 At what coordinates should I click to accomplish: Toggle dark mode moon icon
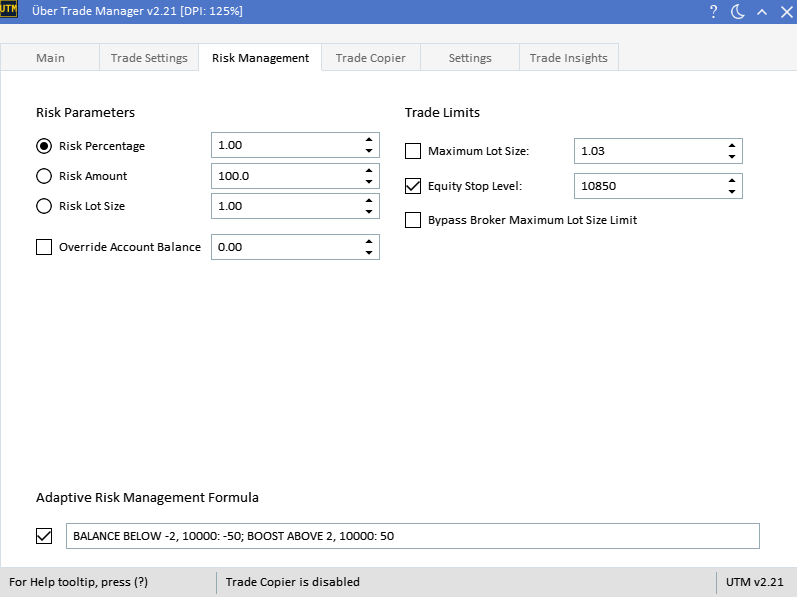[738, 11]
